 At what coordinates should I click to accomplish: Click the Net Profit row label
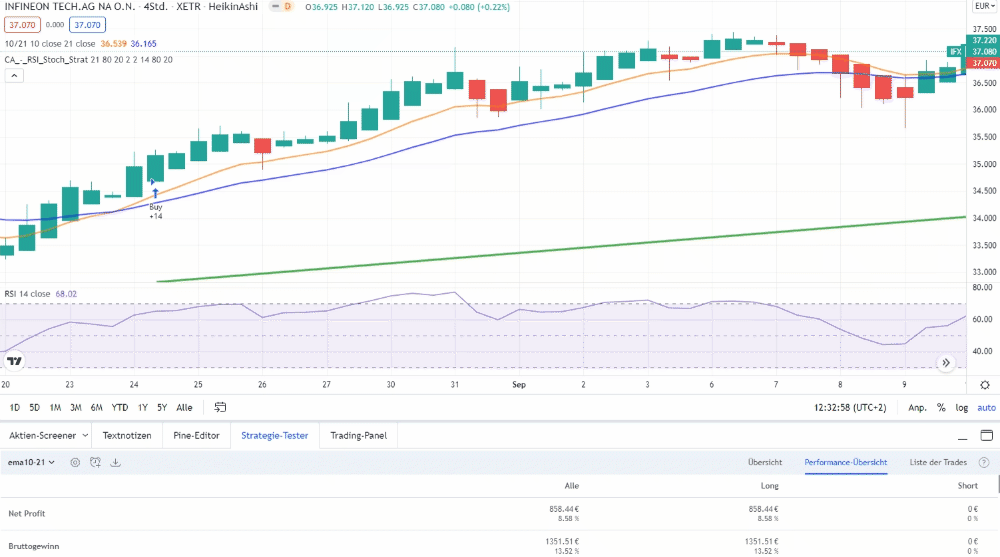pos(27,514)
